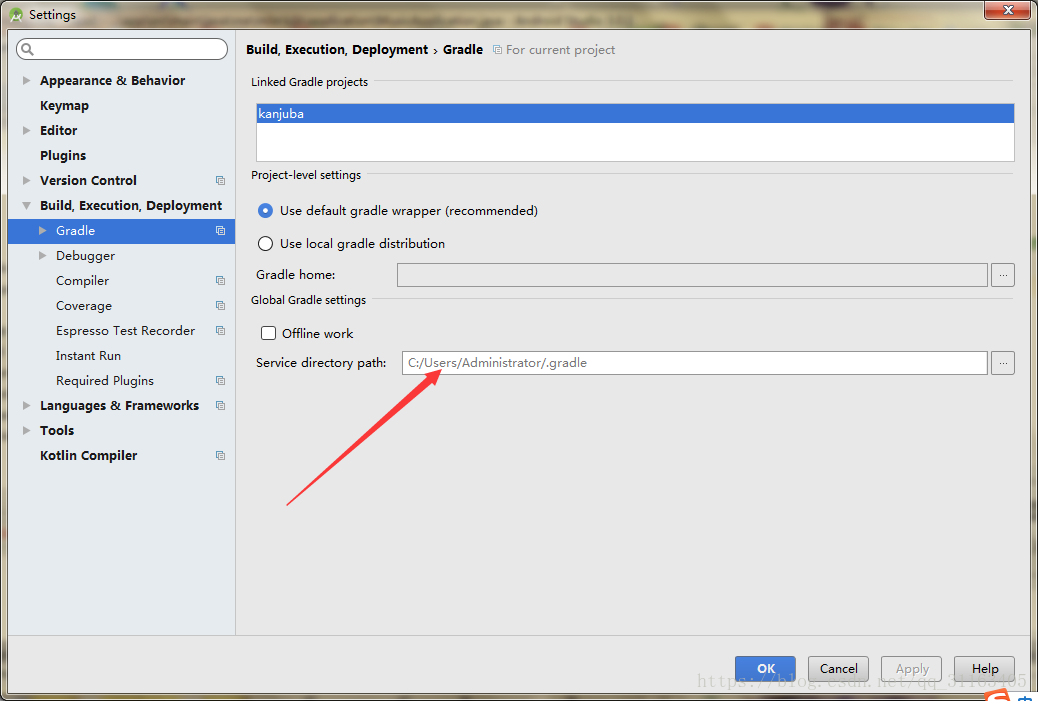The image size is (1038, 701).
Task: Open the browse icon beside Service directory path
Action: pyautogui.click(x=1002, y=362)
